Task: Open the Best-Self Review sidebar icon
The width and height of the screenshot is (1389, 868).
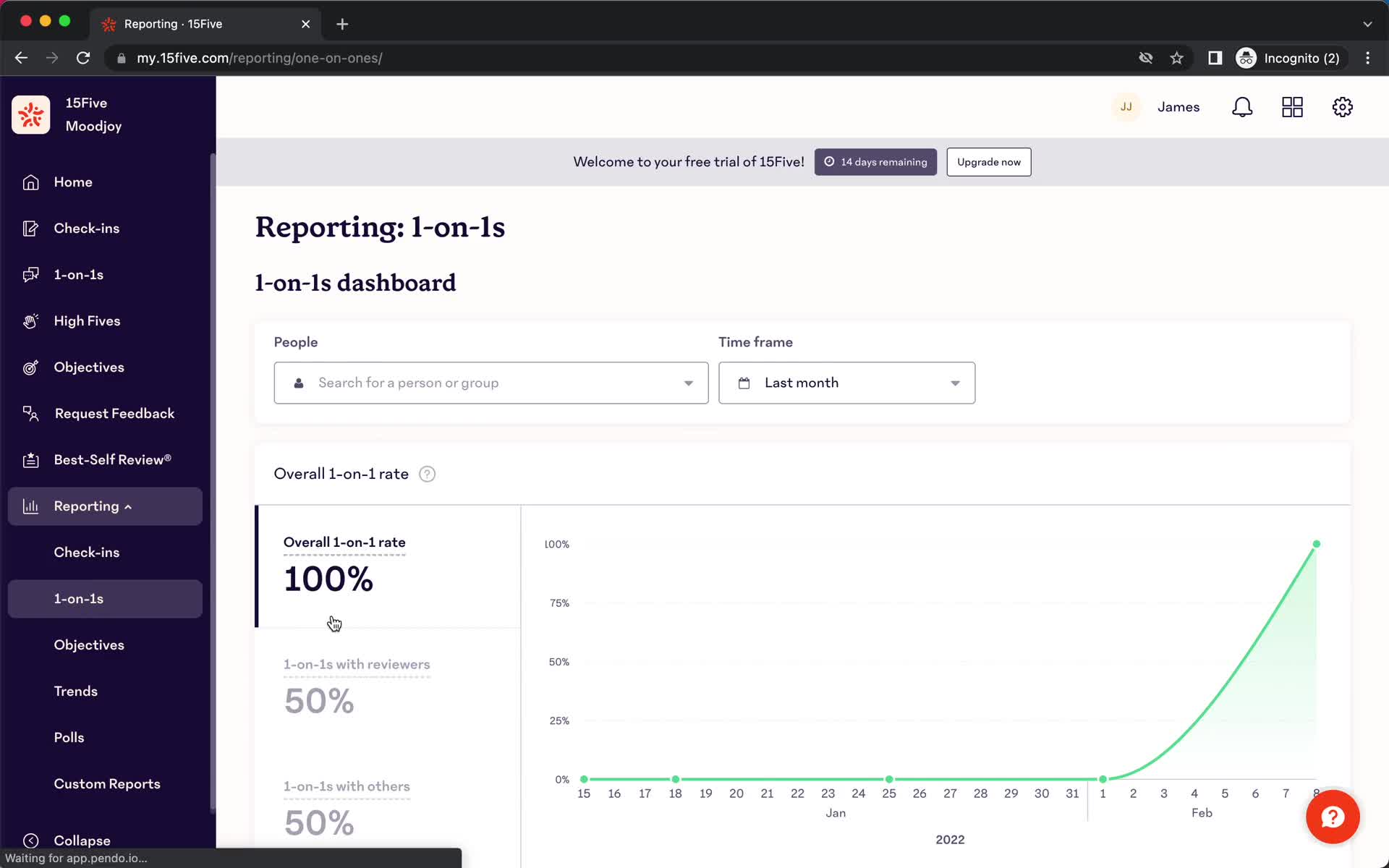Action: [30, 459]
